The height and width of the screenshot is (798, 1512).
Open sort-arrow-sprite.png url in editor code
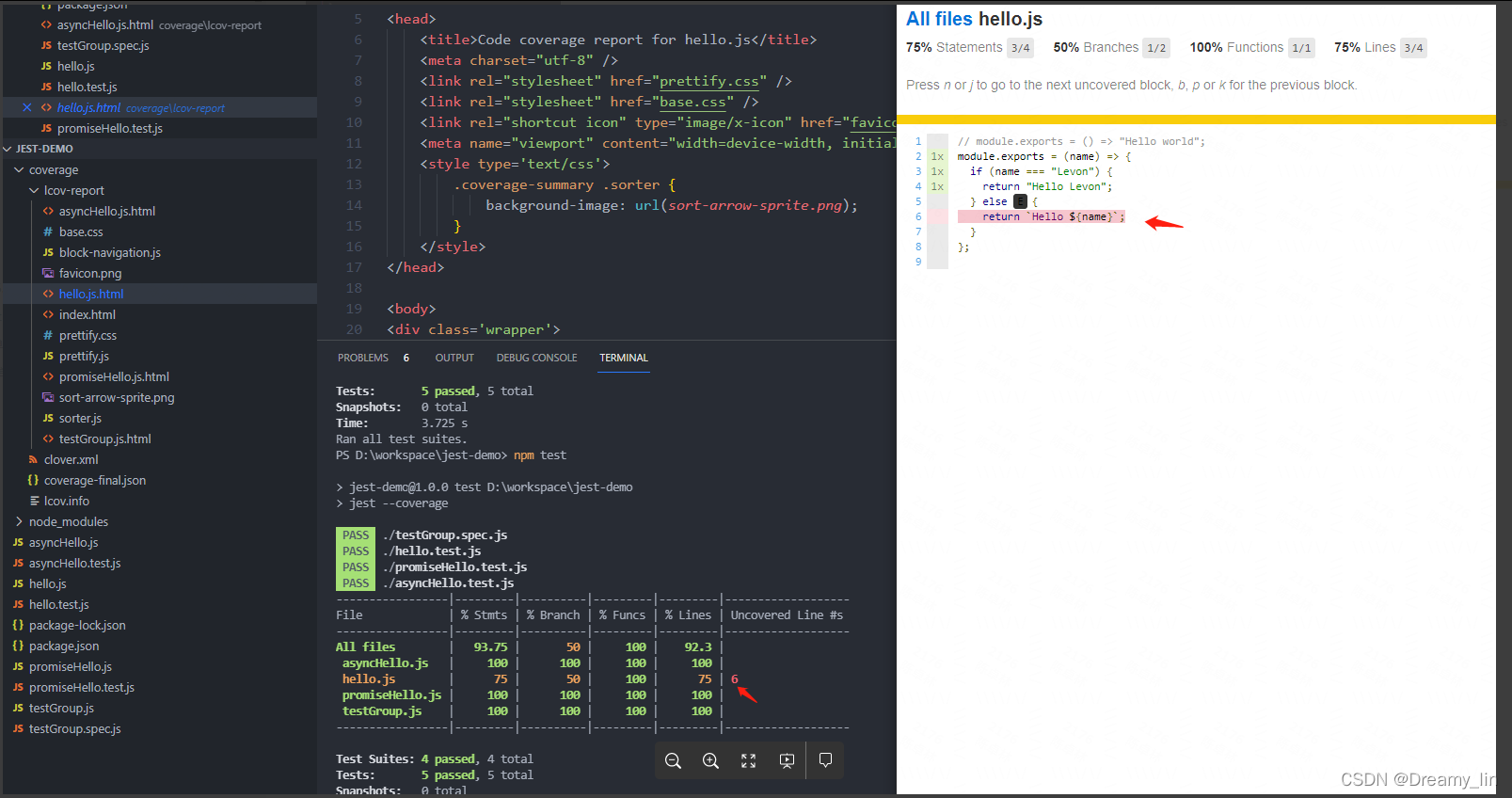click(x=756, y=205)
